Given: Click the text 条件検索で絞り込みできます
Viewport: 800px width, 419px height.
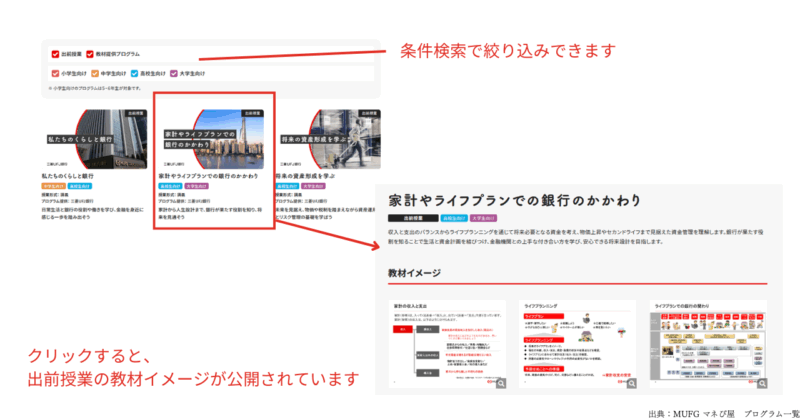Looking at the screenshot, I should point(508,51).
